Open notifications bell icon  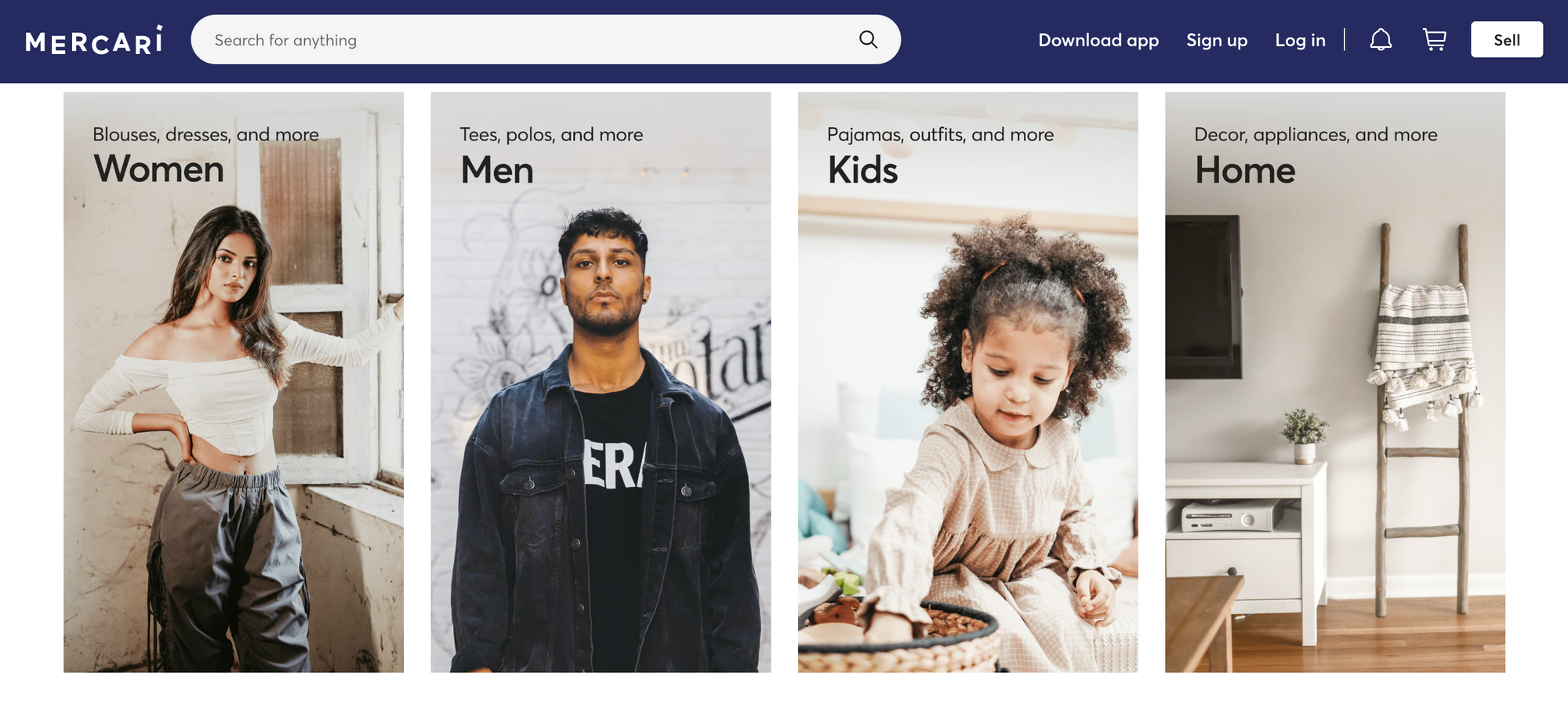coord(1381,40)
